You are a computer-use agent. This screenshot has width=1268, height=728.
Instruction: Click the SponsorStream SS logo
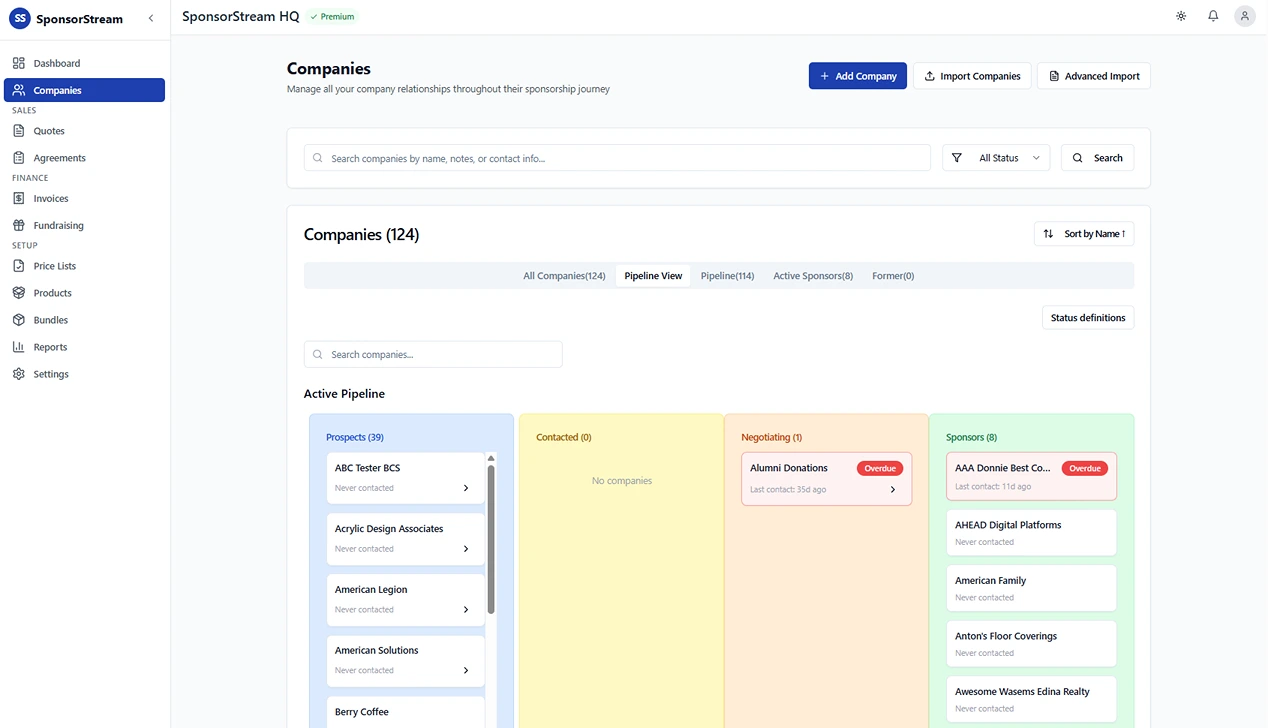tap(19, 18)
